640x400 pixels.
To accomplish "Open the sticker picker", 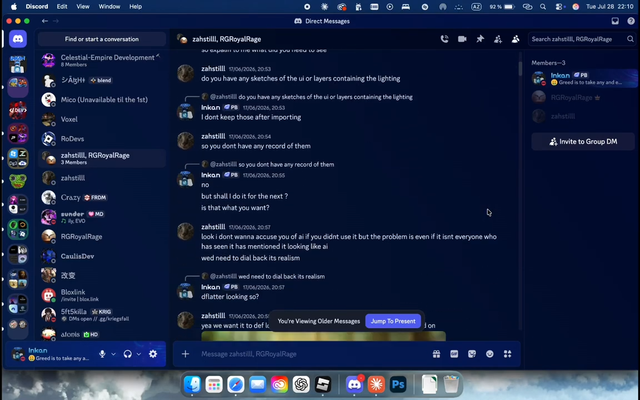I will pyautogui.click(x=472, y=354).
